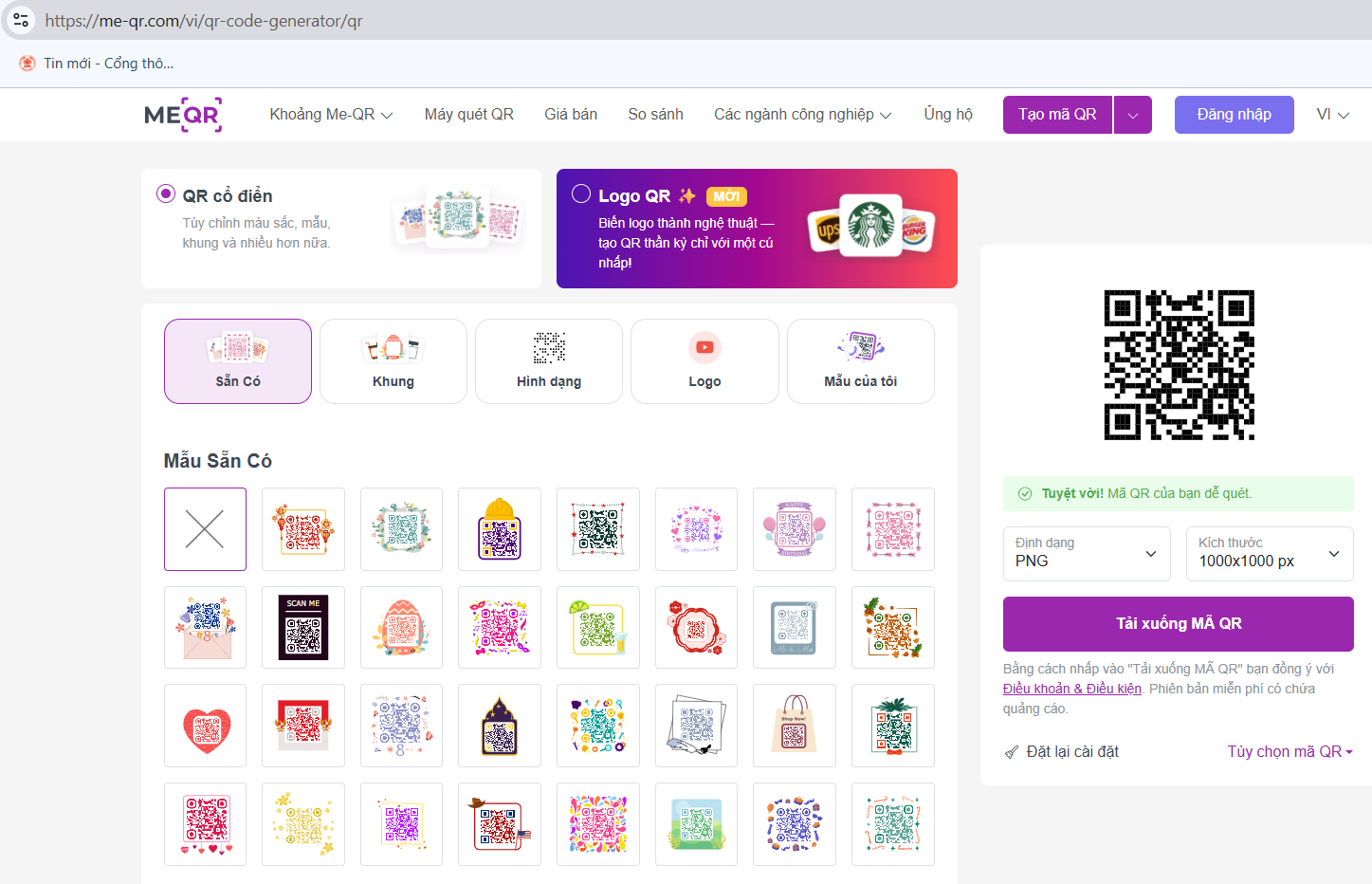Expand Các ngành công nghiệp menu
This screenshot has height=884, width=1372.
tap(803, 115)
